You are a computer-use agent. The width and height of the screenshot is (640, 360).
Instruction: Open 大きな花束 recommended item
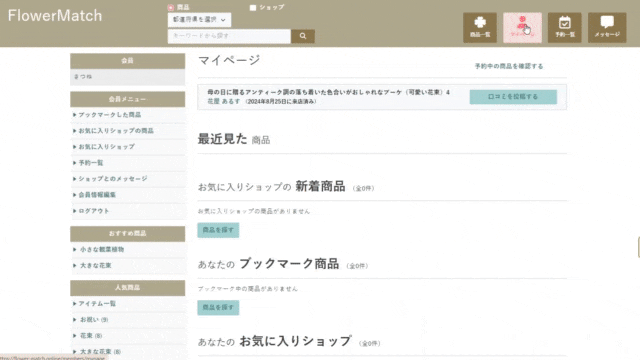pos(96,265)
